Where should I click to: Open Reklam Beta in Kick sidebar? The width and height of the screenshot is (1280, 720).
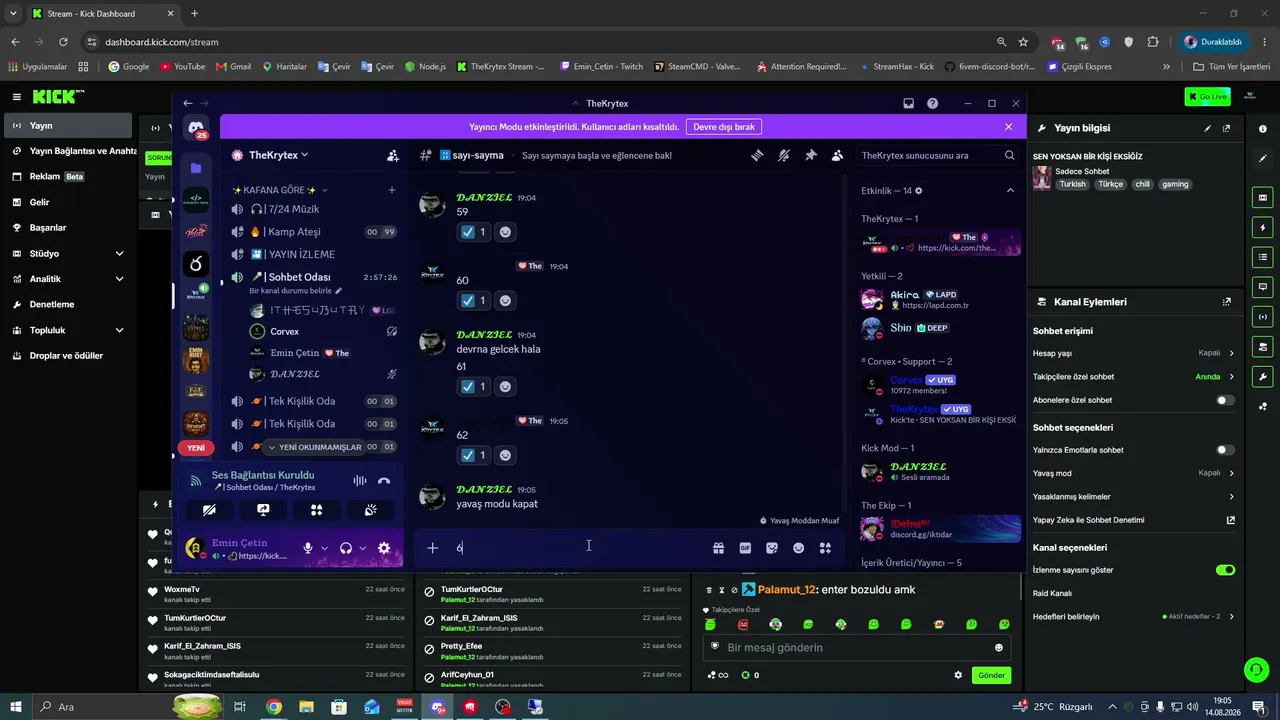coord(68,176)
